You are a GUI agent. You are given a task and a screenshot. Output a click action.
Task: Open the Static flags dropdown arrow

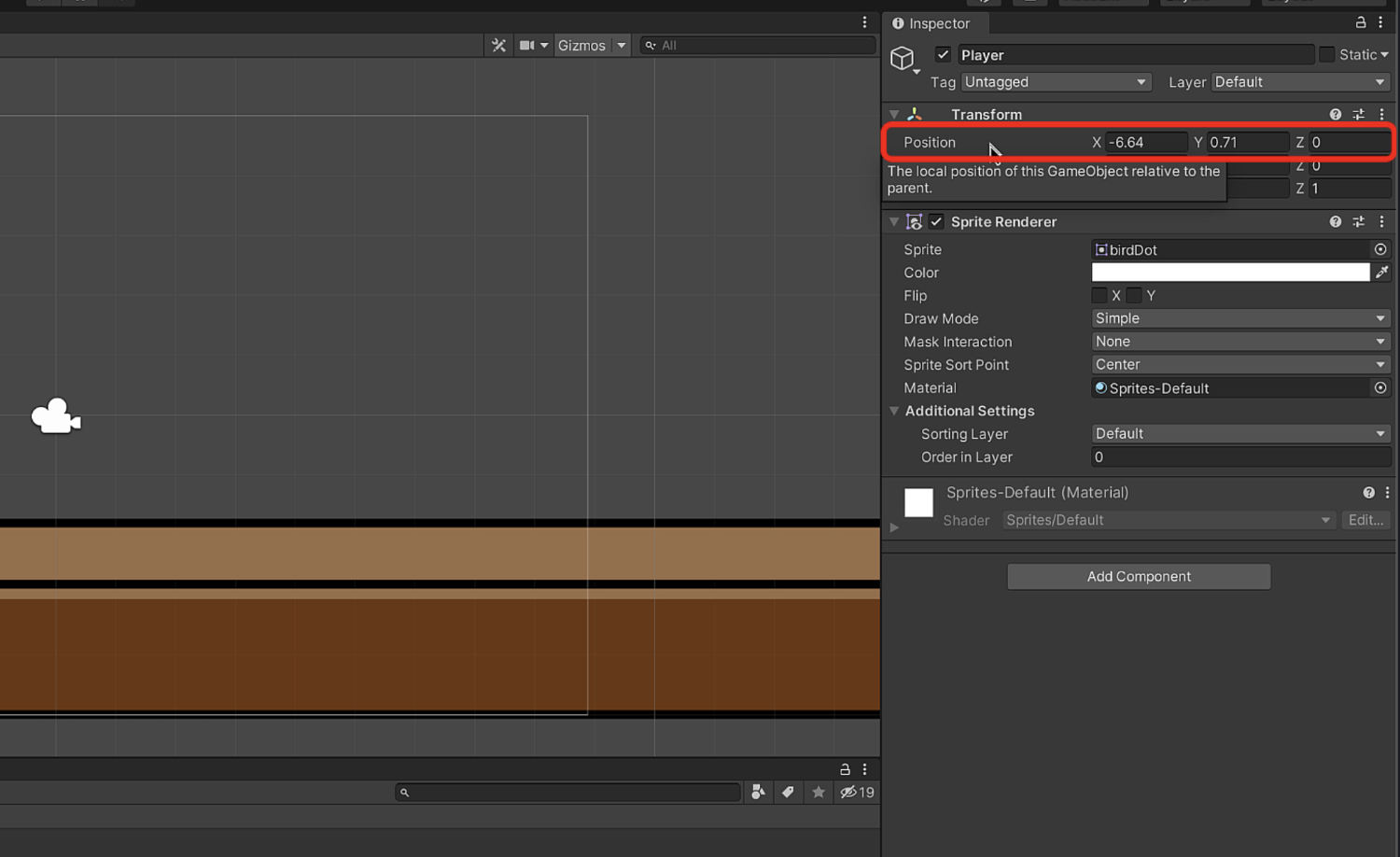click(x=1384, y=55)
